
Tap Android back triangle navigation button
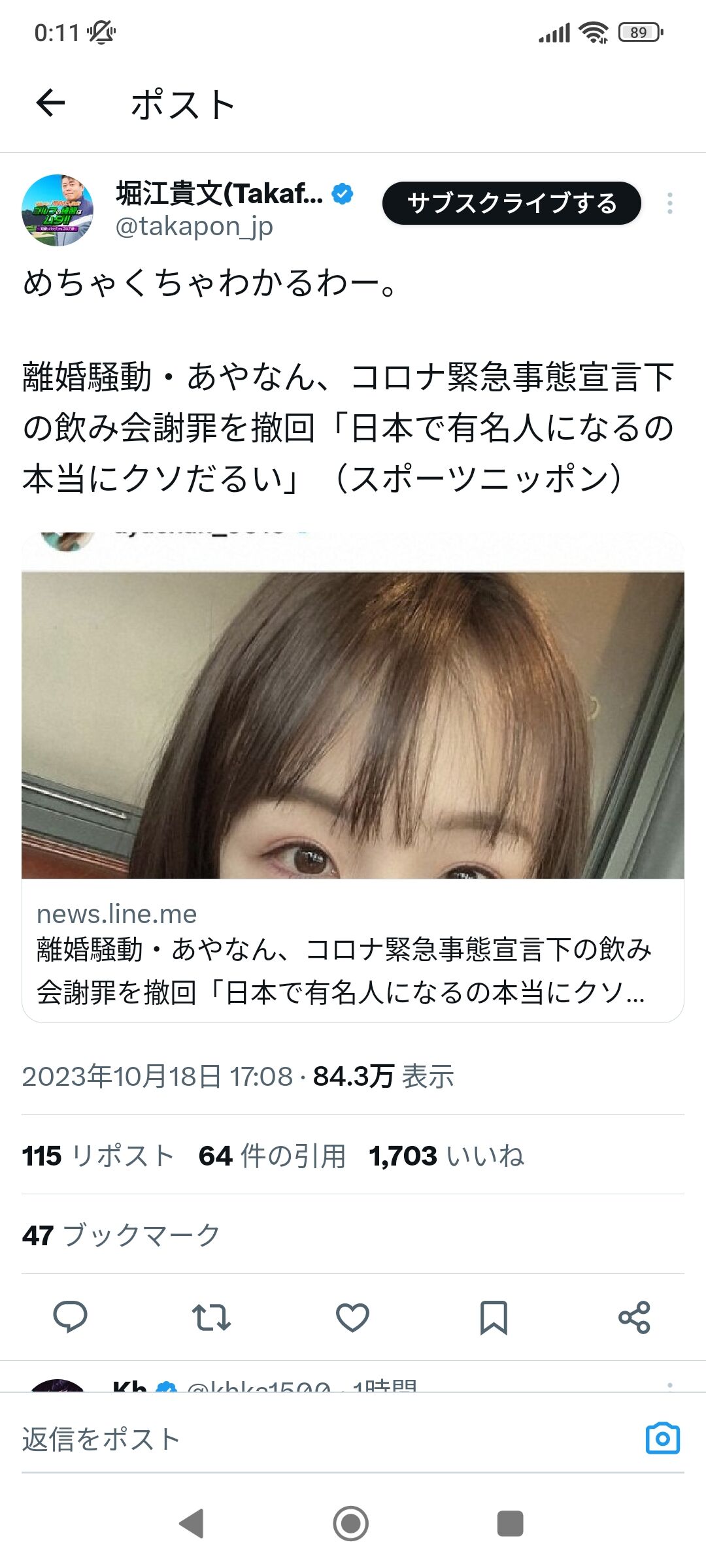tap(192, 1523)
